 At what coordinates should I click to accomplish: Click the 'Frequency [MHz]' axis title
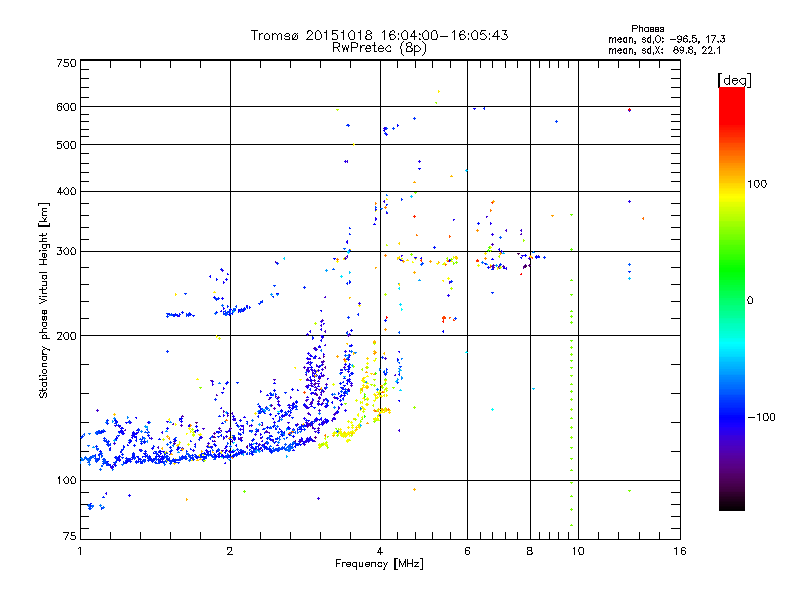coord(379,564)
